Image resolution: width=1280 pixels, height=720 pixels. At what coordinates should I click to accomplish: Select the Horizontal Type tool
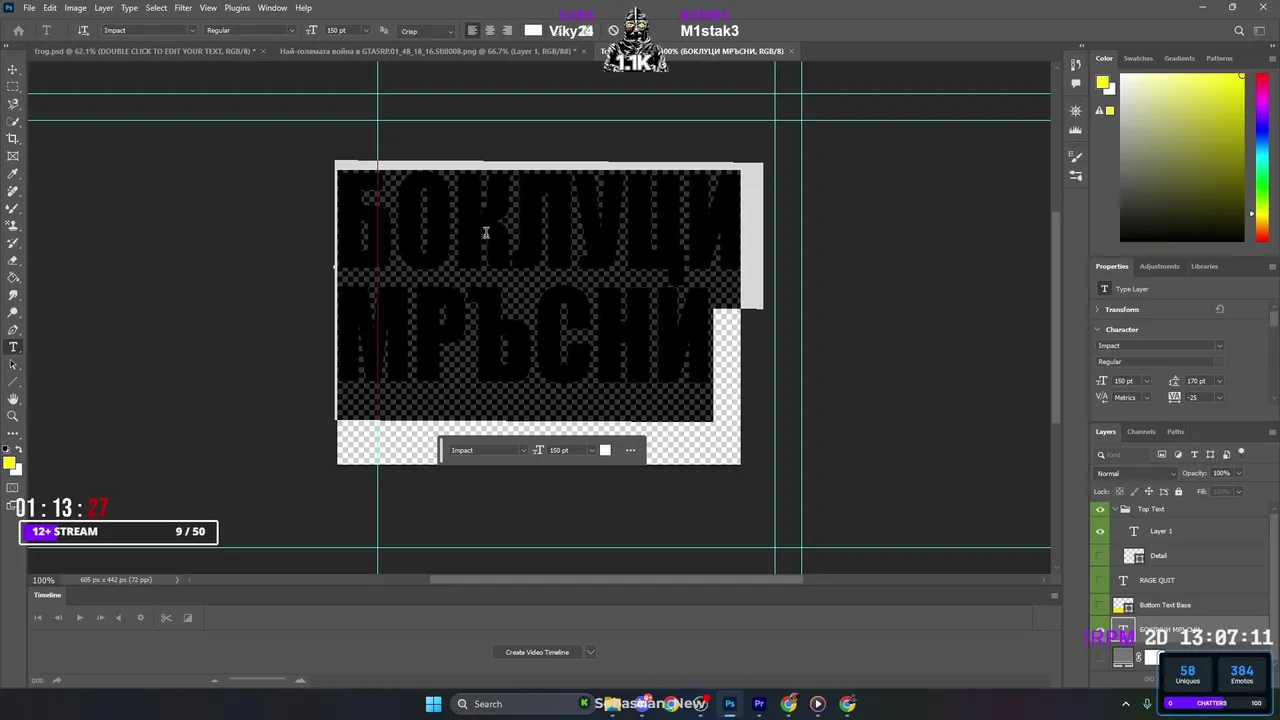click(x=13, y=347)
